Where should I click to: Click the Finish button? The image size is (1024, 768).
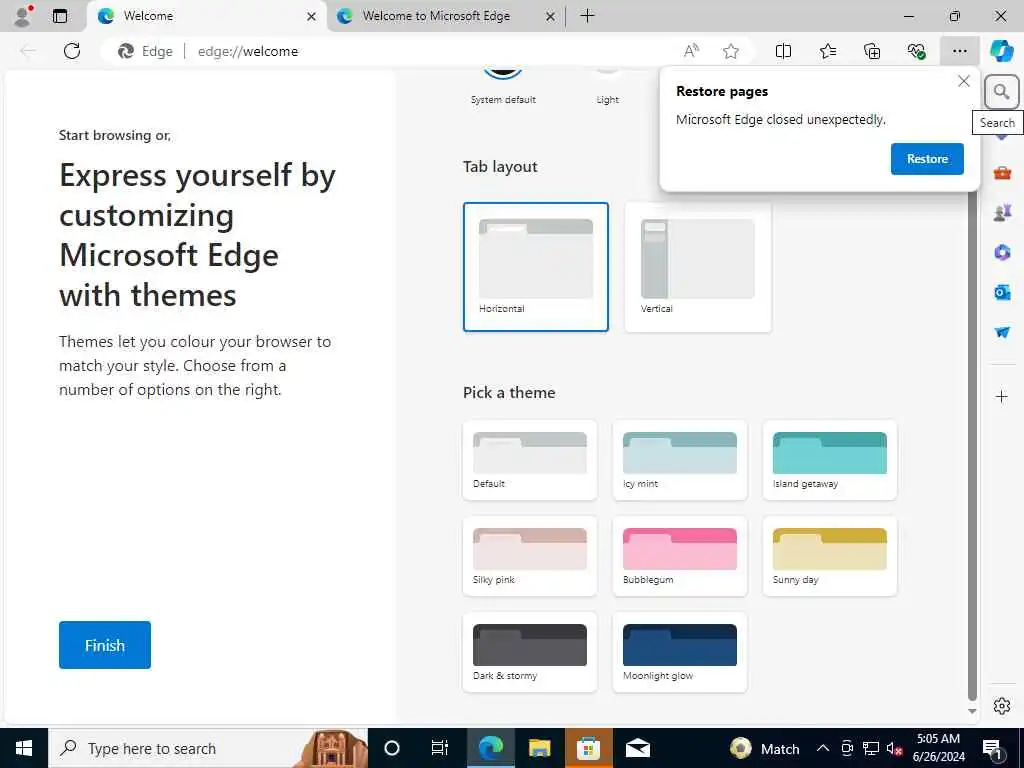point(104,645)
